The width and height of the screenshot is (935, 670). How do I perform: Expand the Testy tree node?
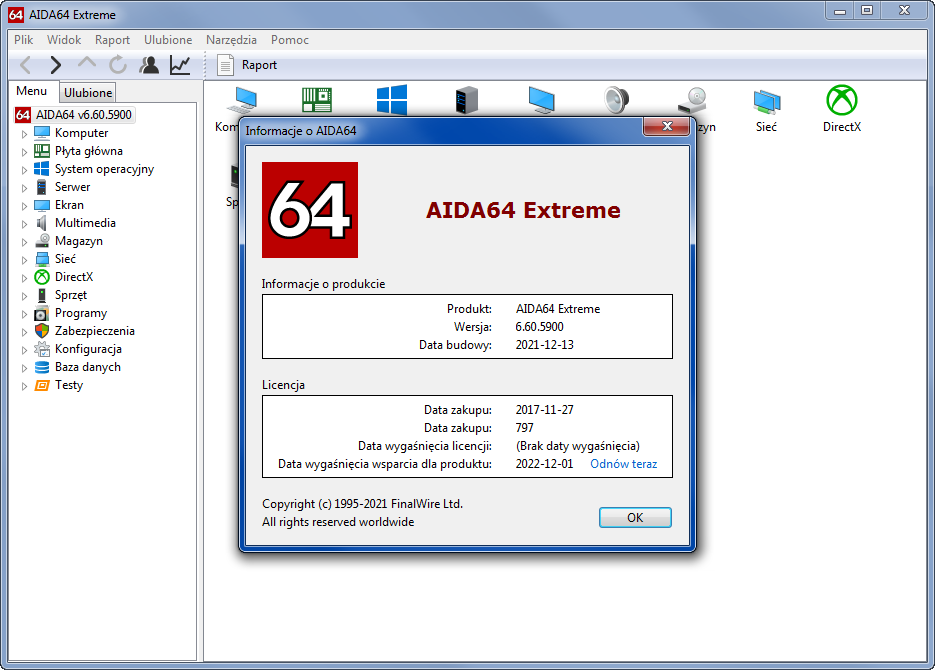click(x=24, y=386)
